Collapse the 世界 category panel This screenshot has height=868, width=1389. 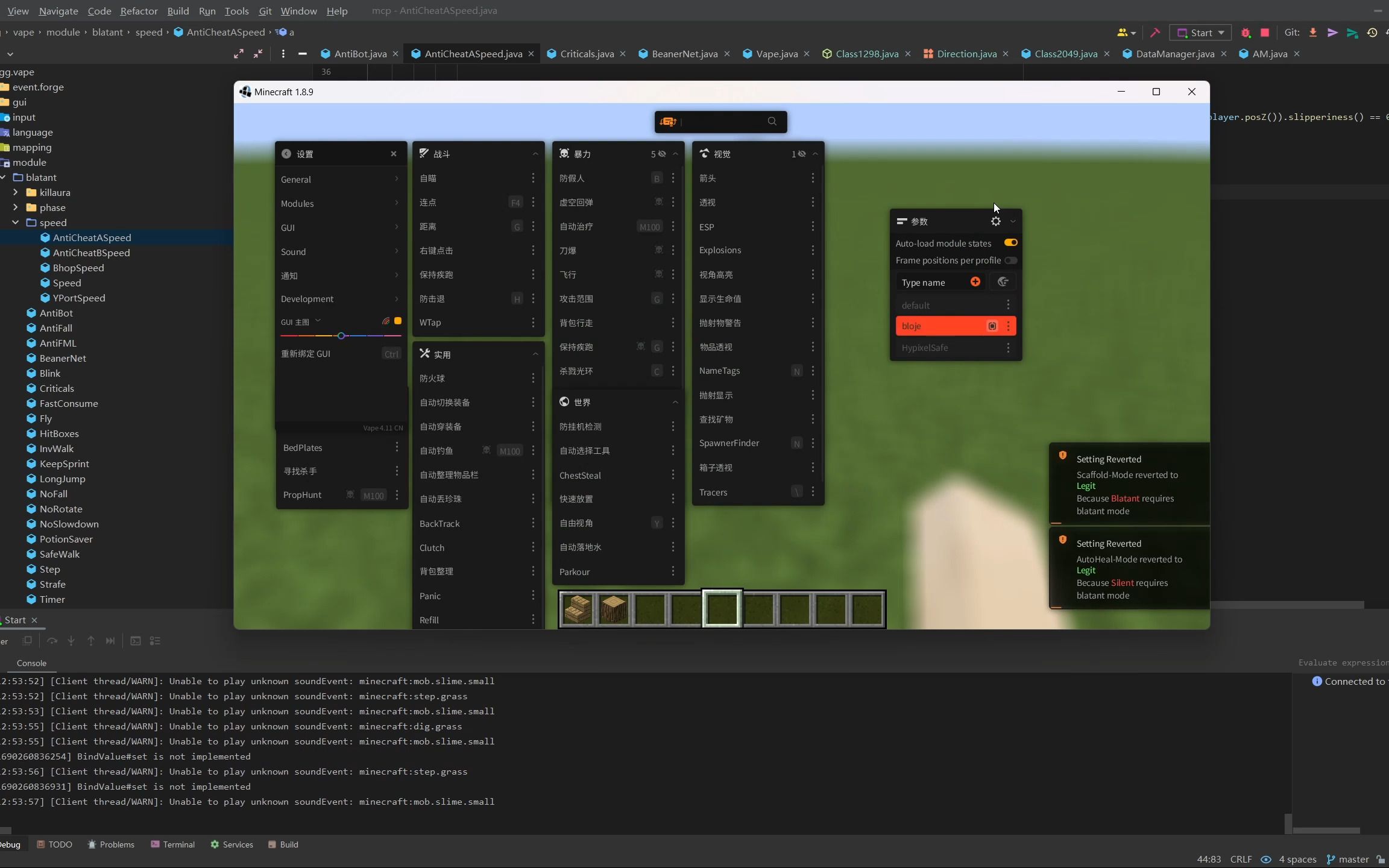tap(675, 402)
